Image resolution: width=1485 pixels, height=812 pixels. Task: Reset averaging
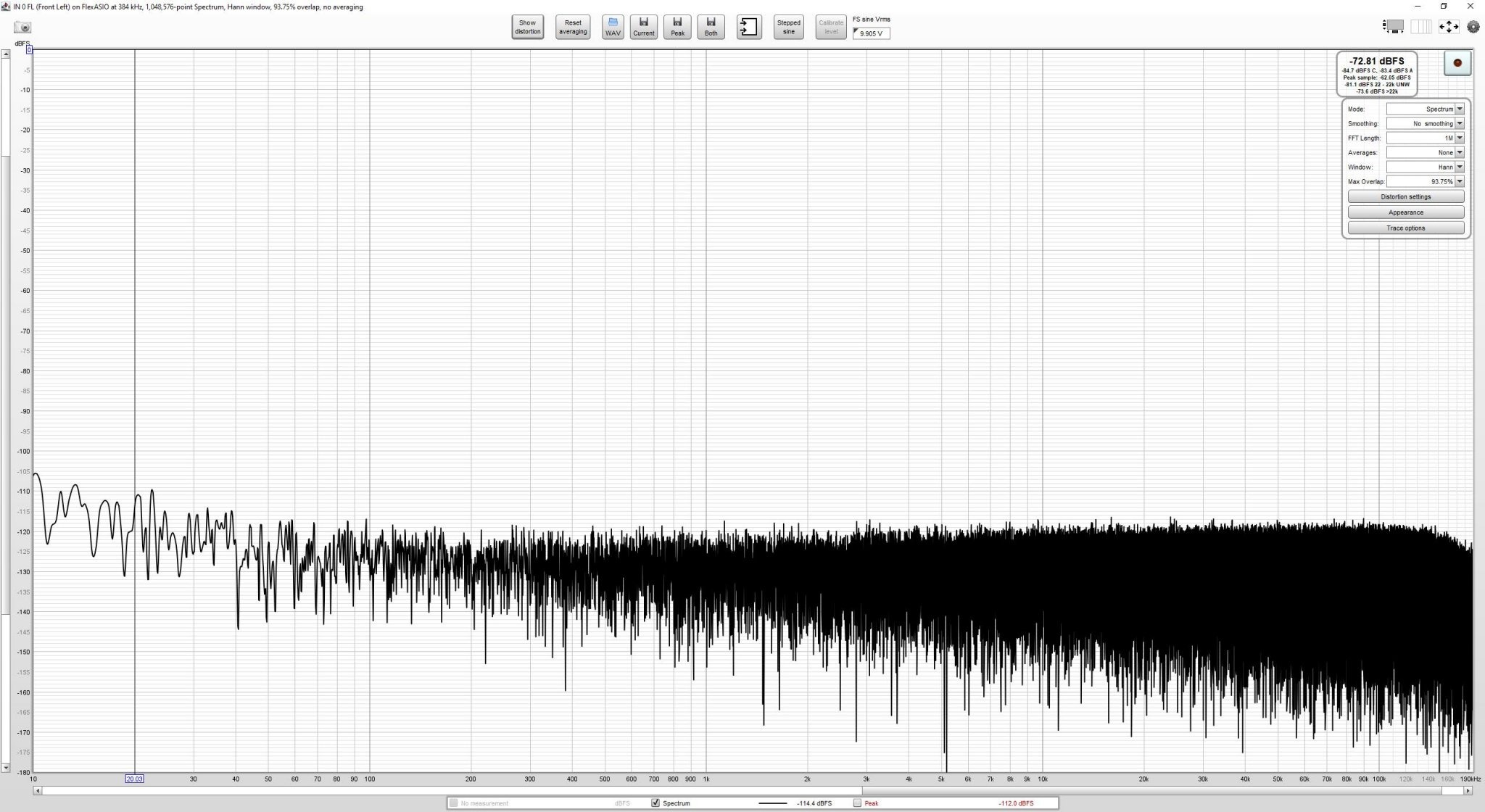tap(573, 27)
